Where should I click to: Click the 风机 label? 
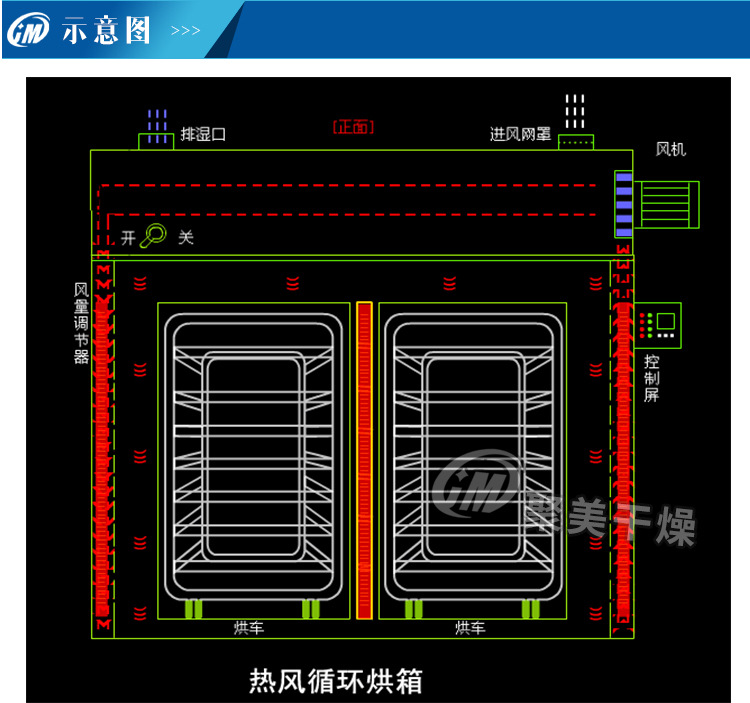coord(671,149)
